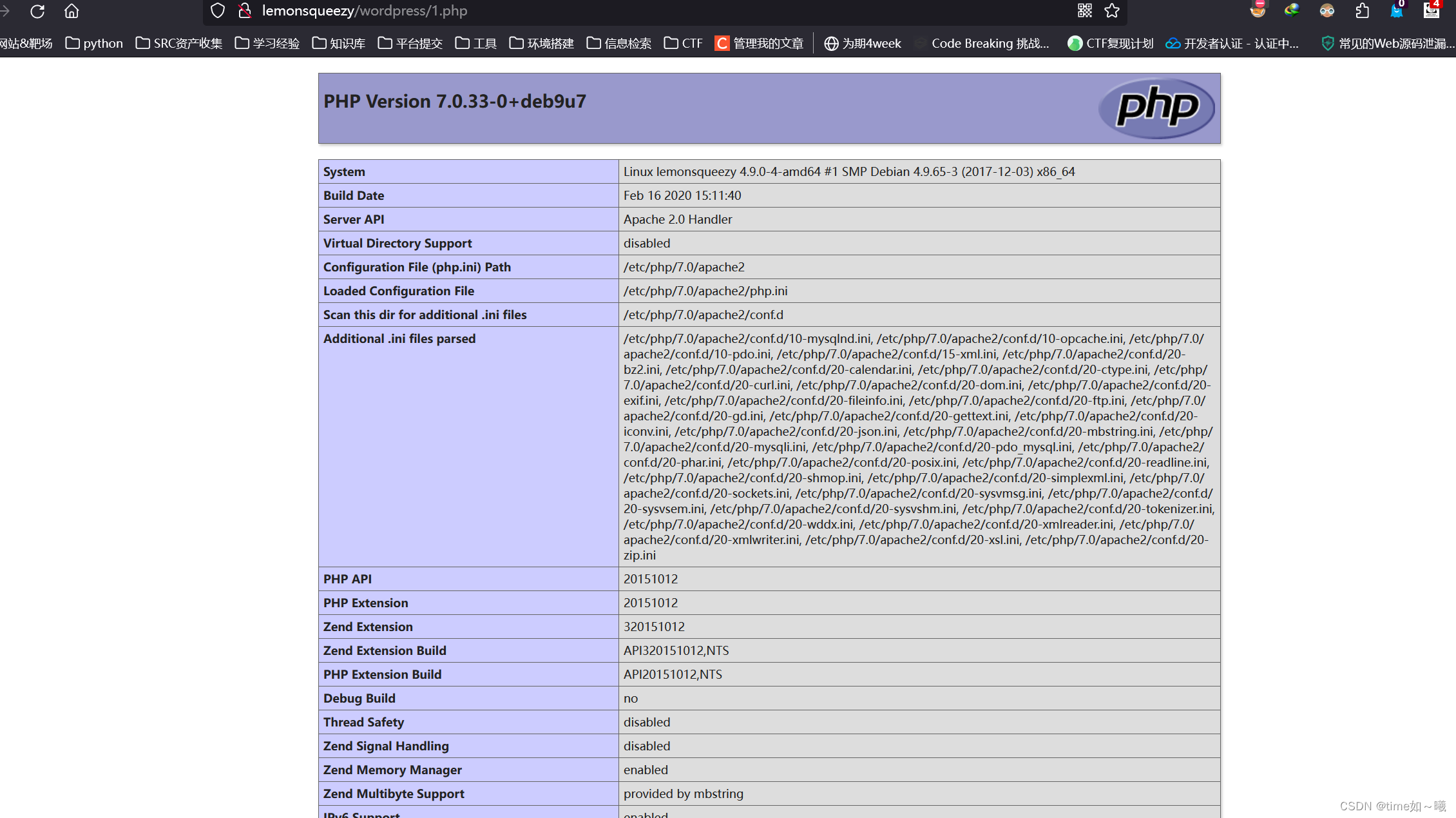This screenshot has height=818, width=1456.
Task: Open the 常见的Web源码泄漏 bookmark
Action: [x=1388, y=43]
